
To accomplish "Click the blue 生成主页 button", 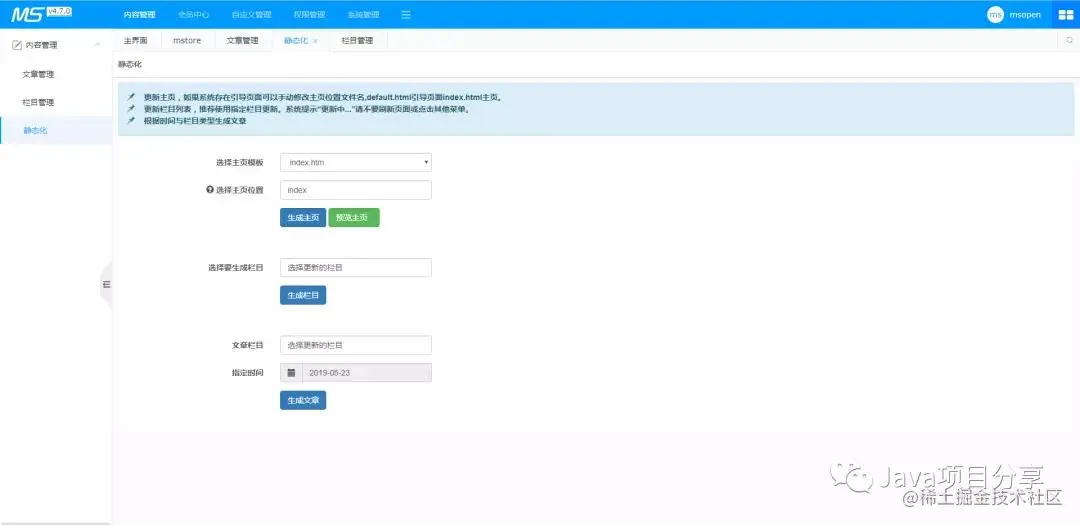I will pos(303,217).
